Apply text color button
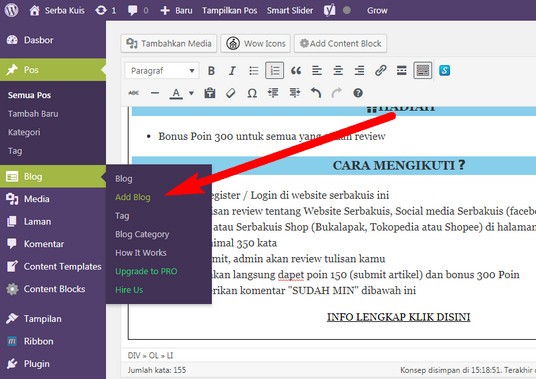Image resolution: width=536 pixels, height=379 pixels. tap(176, 93)
